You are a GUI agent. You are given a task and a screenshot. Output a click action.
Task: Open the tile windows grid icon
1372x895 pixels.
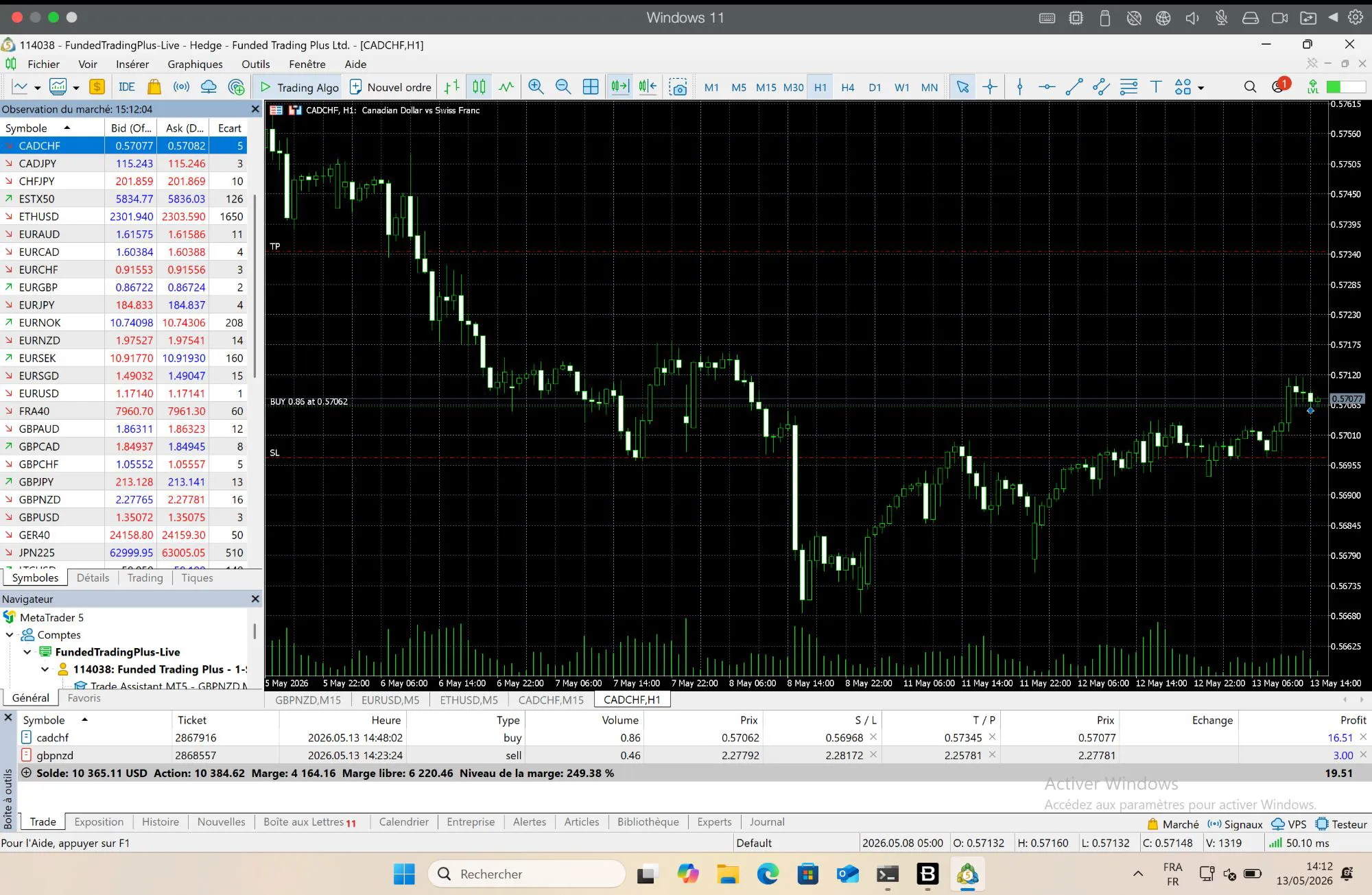[x=591, y=87]
